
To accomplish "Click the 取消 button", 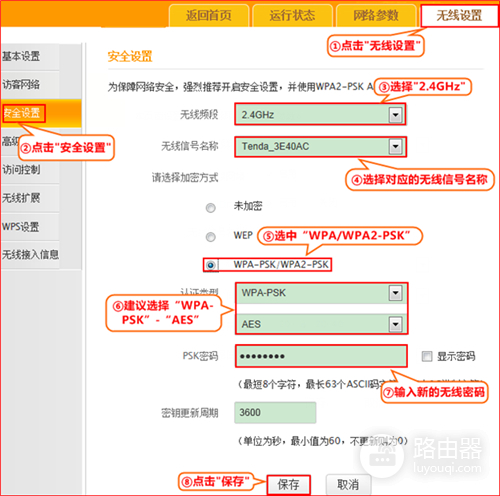I will coord(348,484).
